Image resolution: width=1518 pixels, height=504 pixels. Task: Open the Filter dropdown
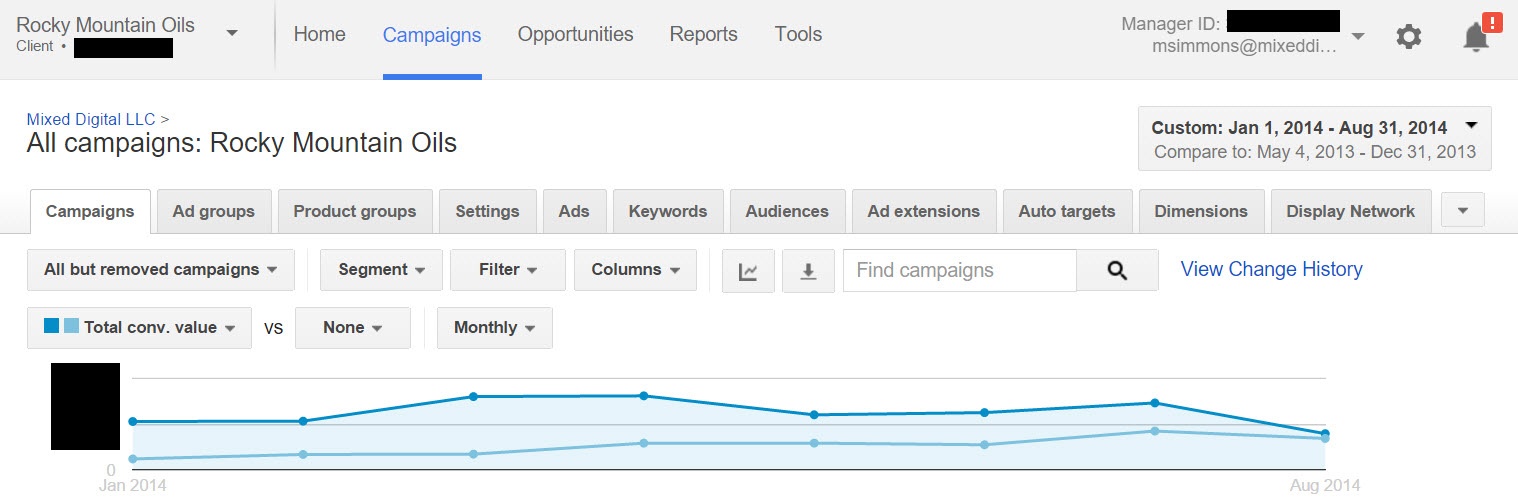pos(508,270)
